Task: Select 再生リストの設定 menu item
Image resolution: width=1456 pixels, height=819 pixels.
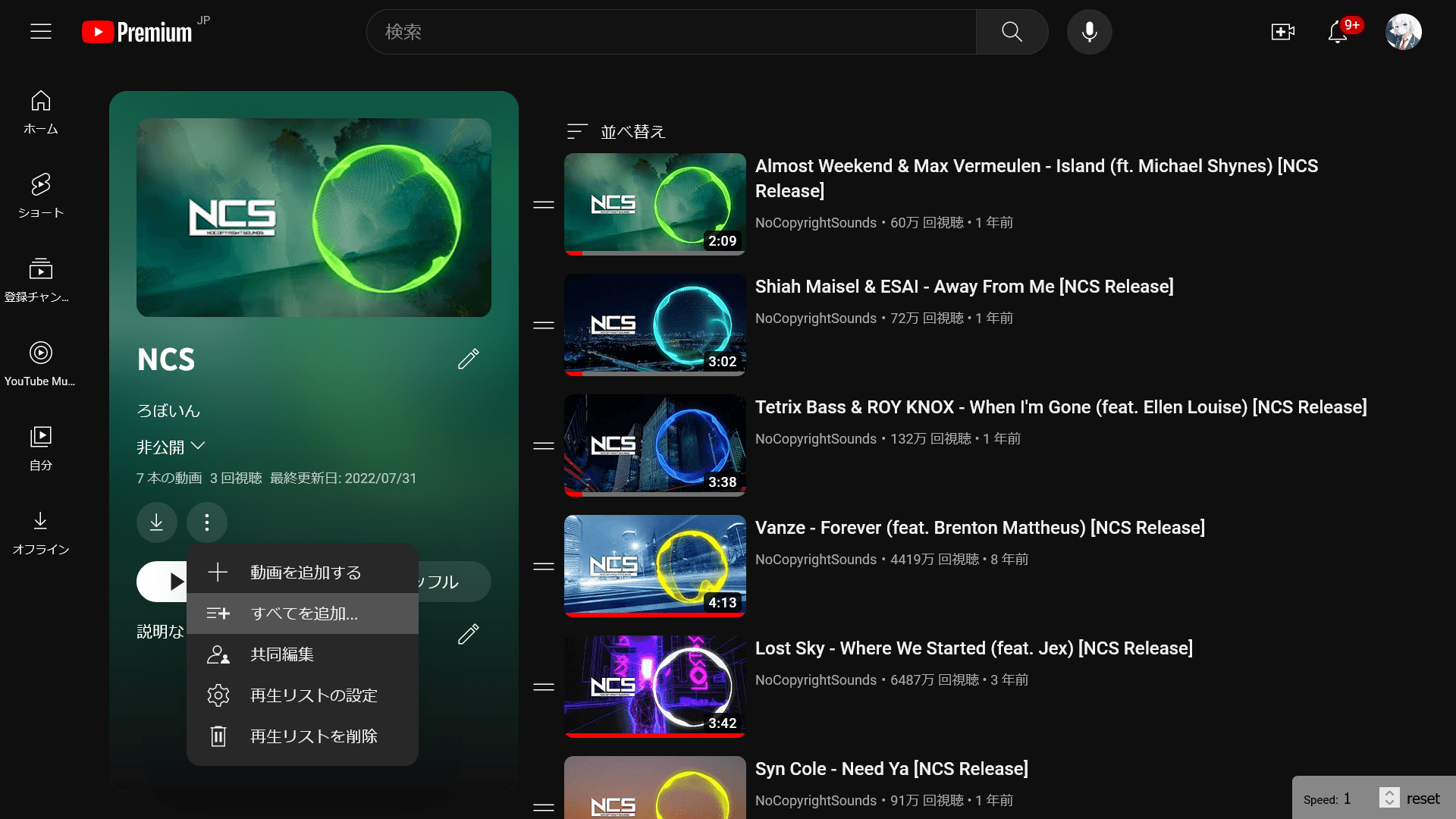Action: tap(303, 695)
